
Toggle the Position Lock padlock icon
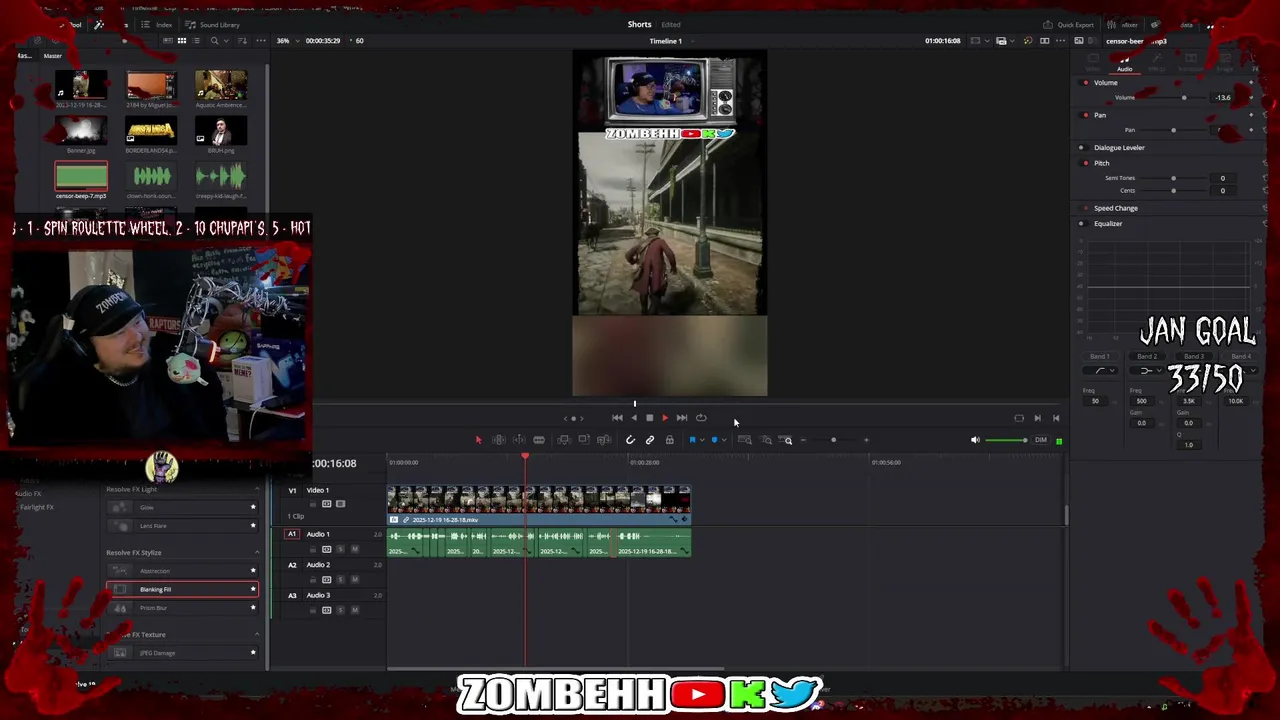[670, 440]
